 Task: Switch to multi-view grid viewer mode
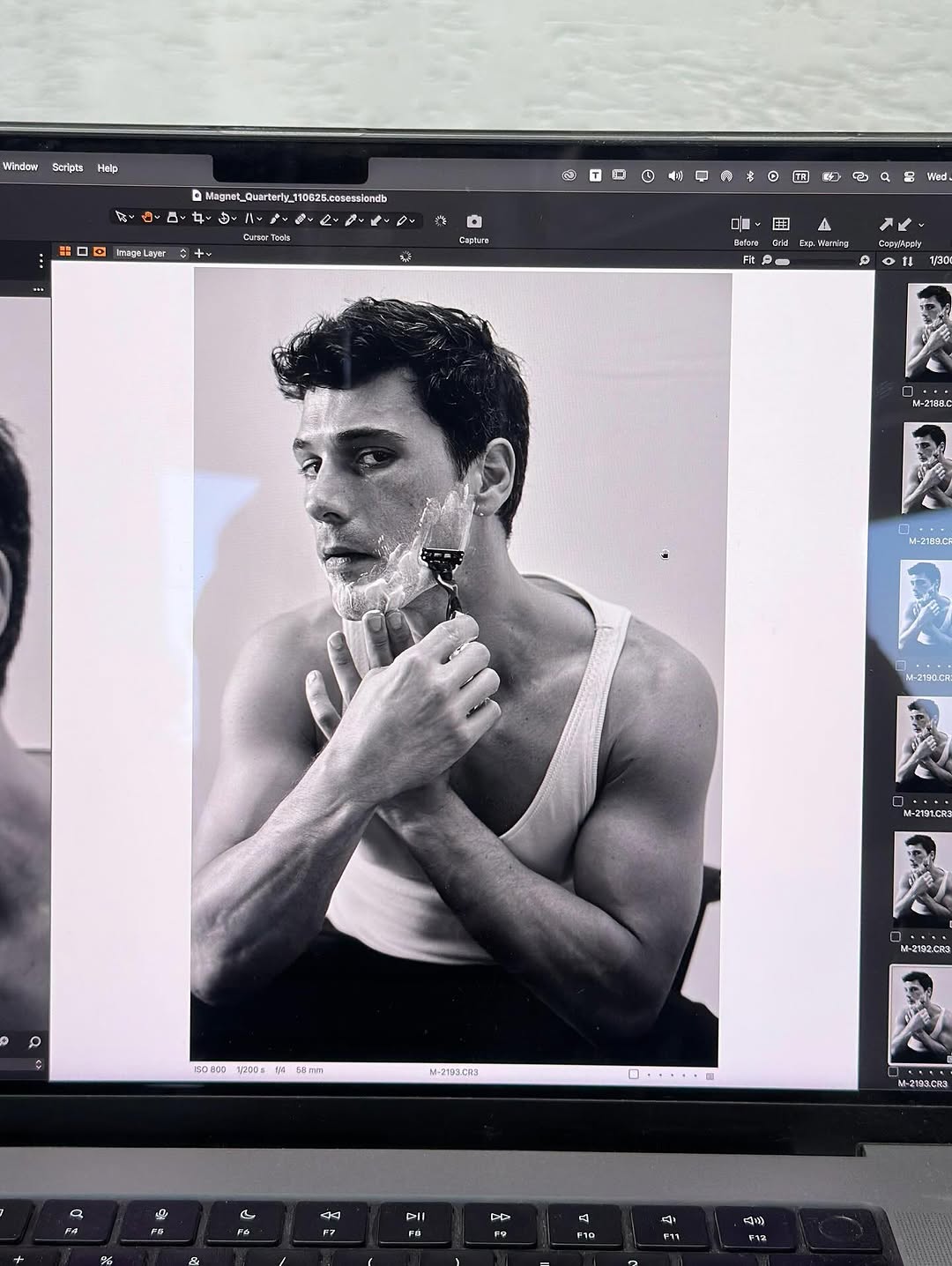pyautogui.click(x=65, y=252)
